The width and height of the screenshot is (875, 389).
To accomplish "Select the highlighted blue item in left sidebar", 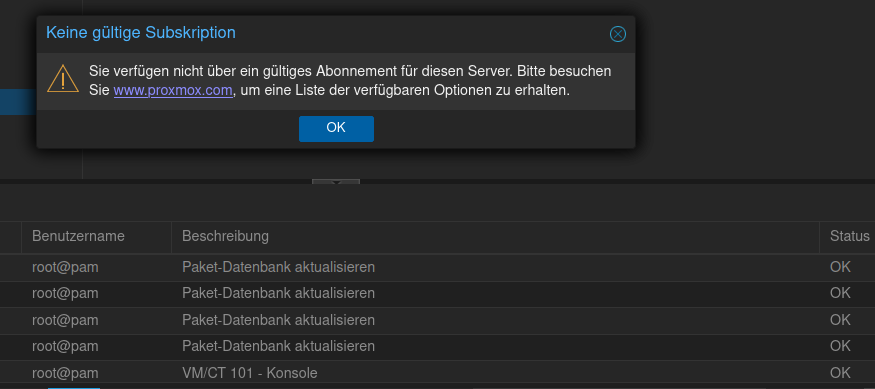I will coord(18,102).
